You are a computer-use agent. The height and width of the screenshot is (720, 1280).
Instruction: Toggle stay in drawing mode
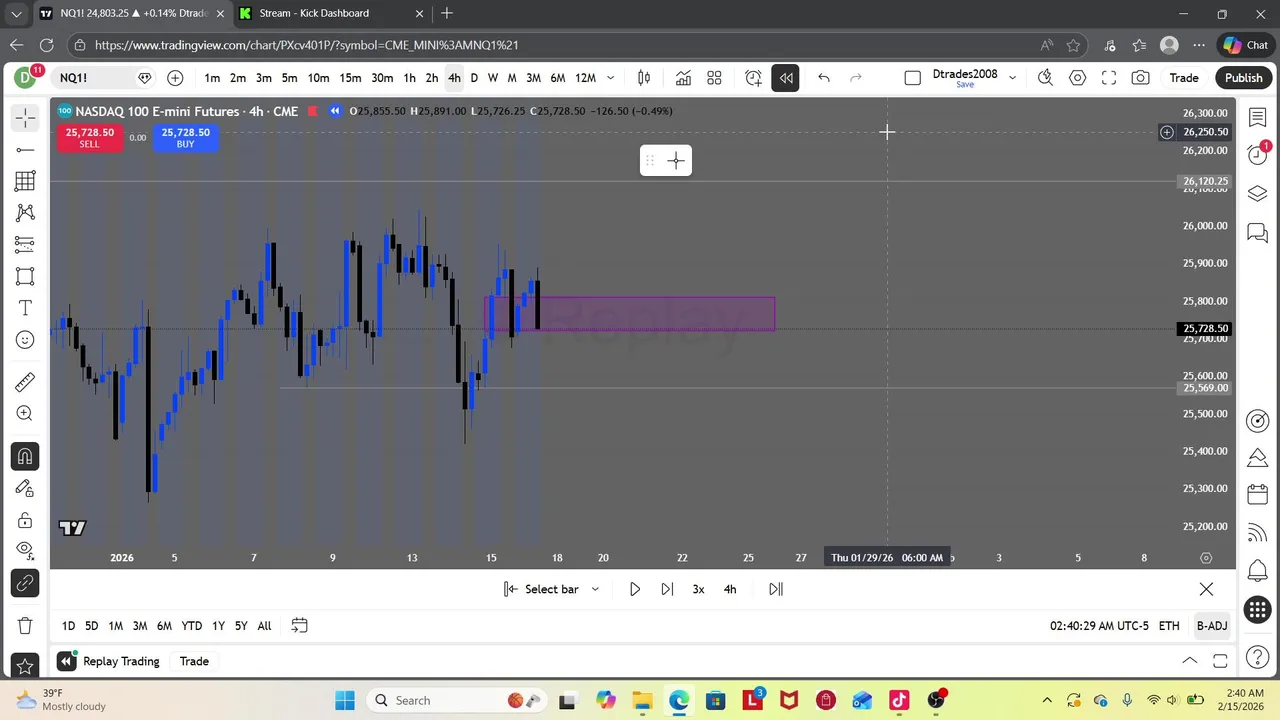[x=25, y=488]
